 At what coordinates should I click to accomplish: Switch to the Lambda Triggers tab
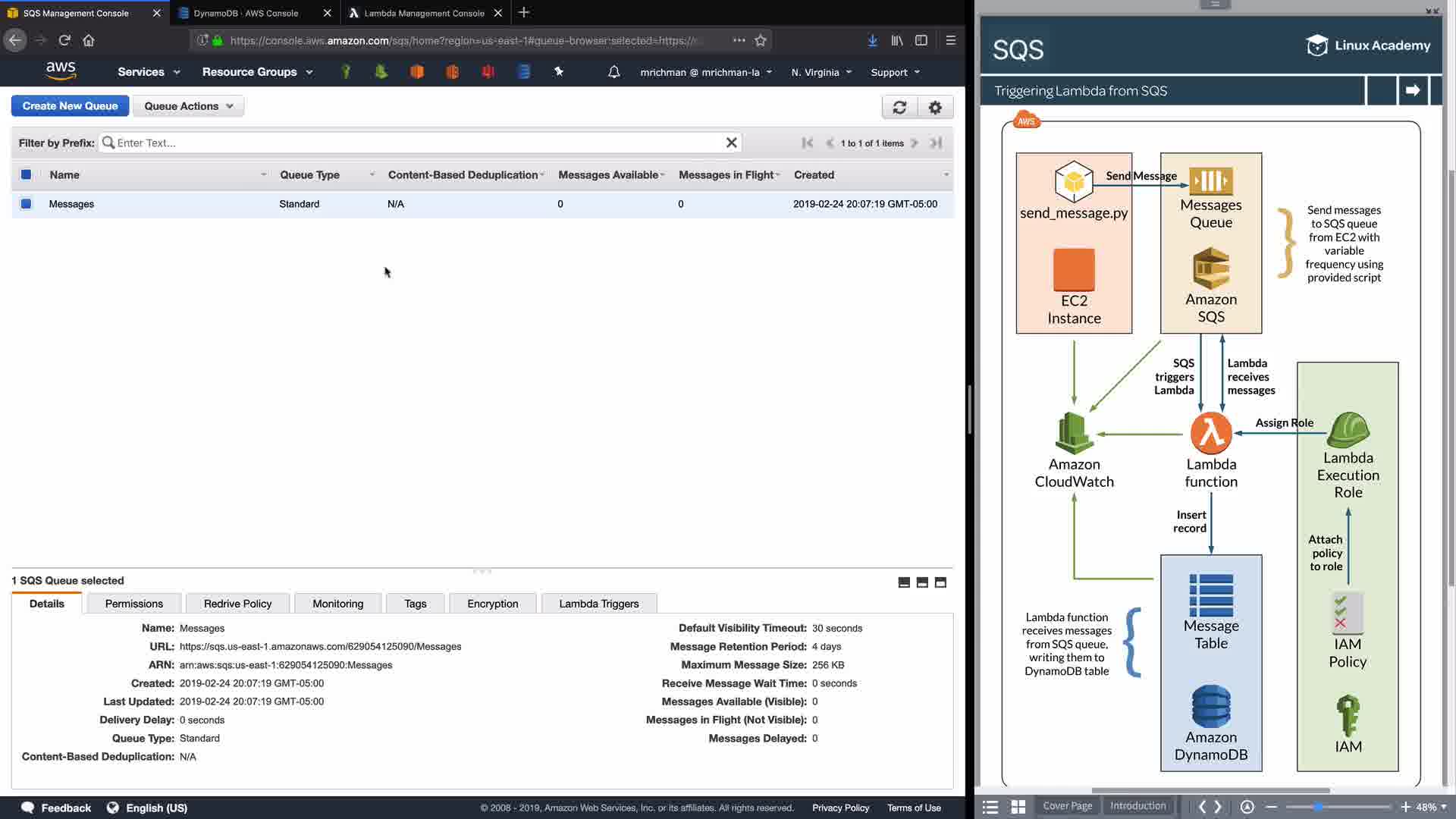coord(598,604)
